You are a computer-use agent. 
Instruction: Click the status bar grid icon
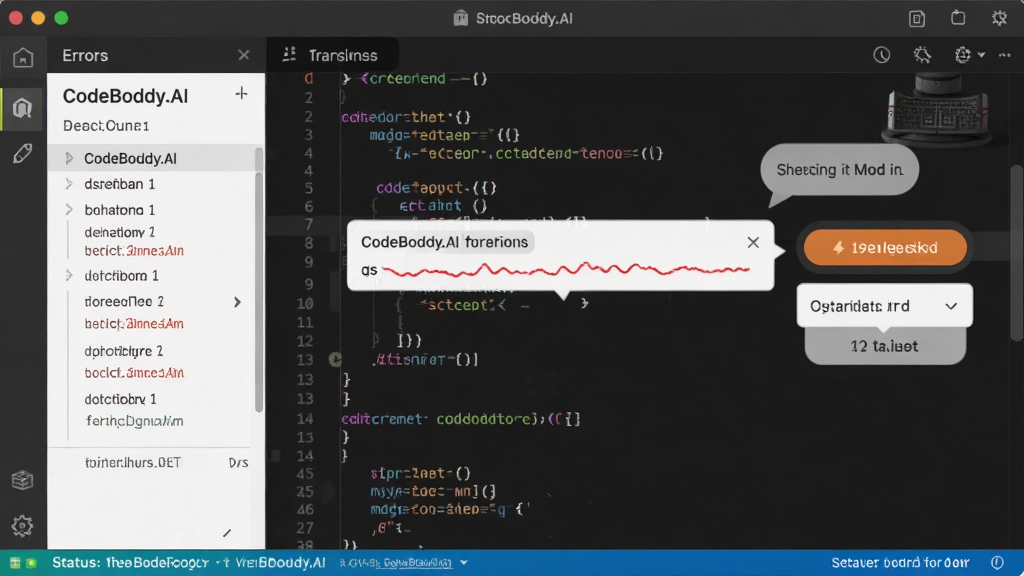tap(14, 563)
